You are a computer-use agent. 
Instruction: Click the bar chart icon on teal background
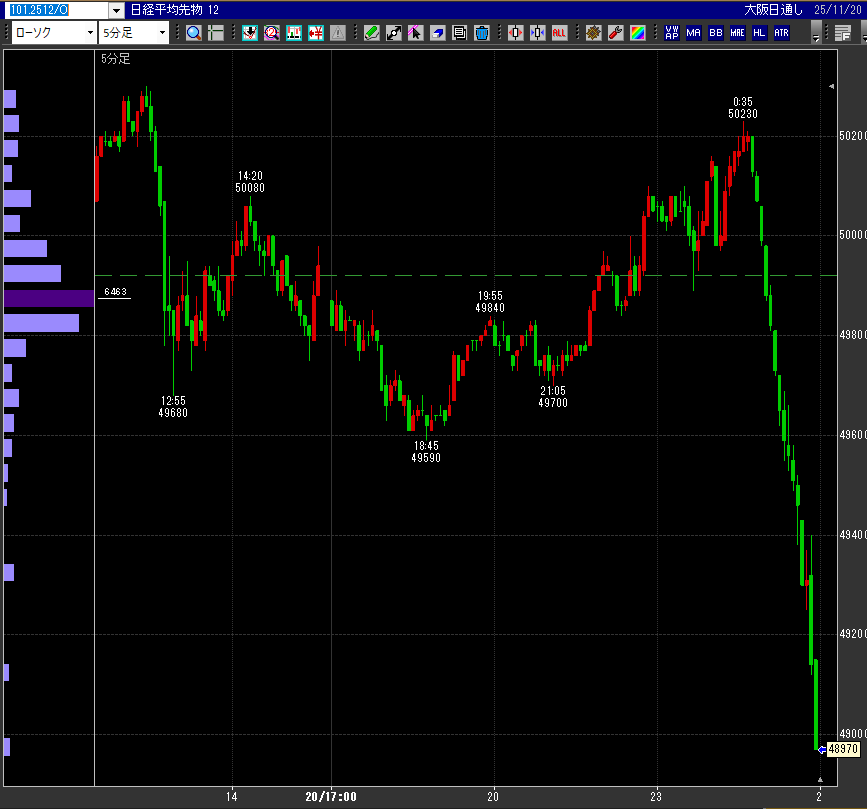(x=294, y=33)
